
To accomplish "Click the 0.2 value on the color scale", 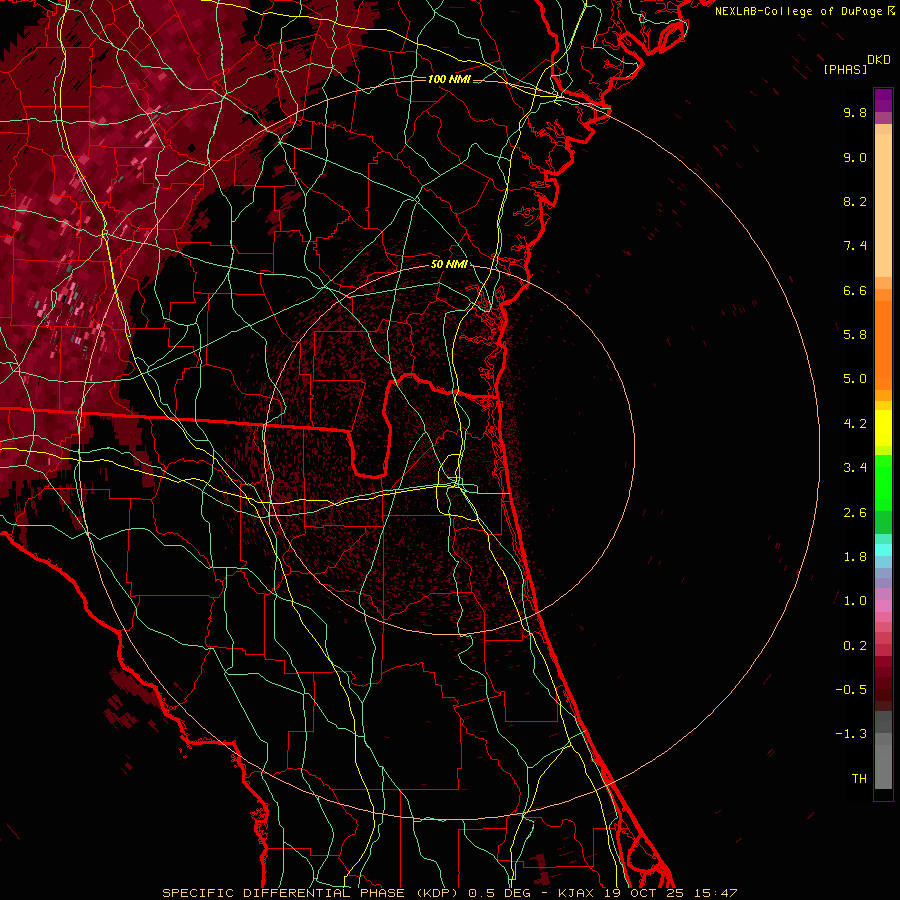I will click(855, 646).
